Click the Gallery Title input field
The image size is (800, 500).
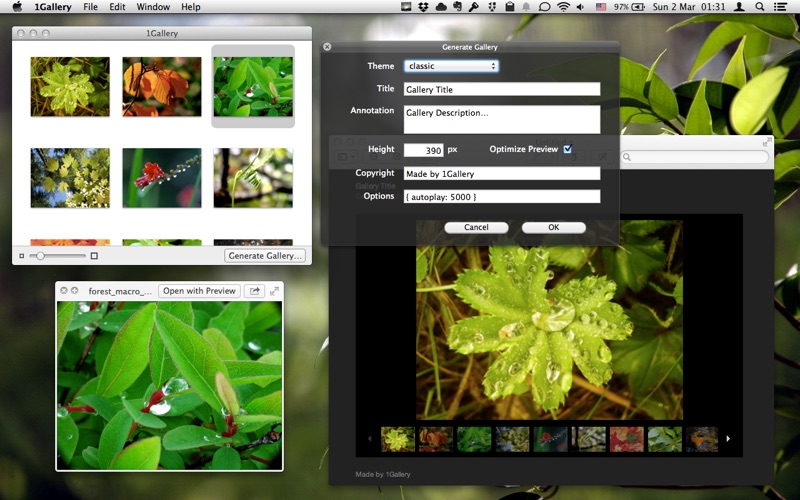(502, 89)
